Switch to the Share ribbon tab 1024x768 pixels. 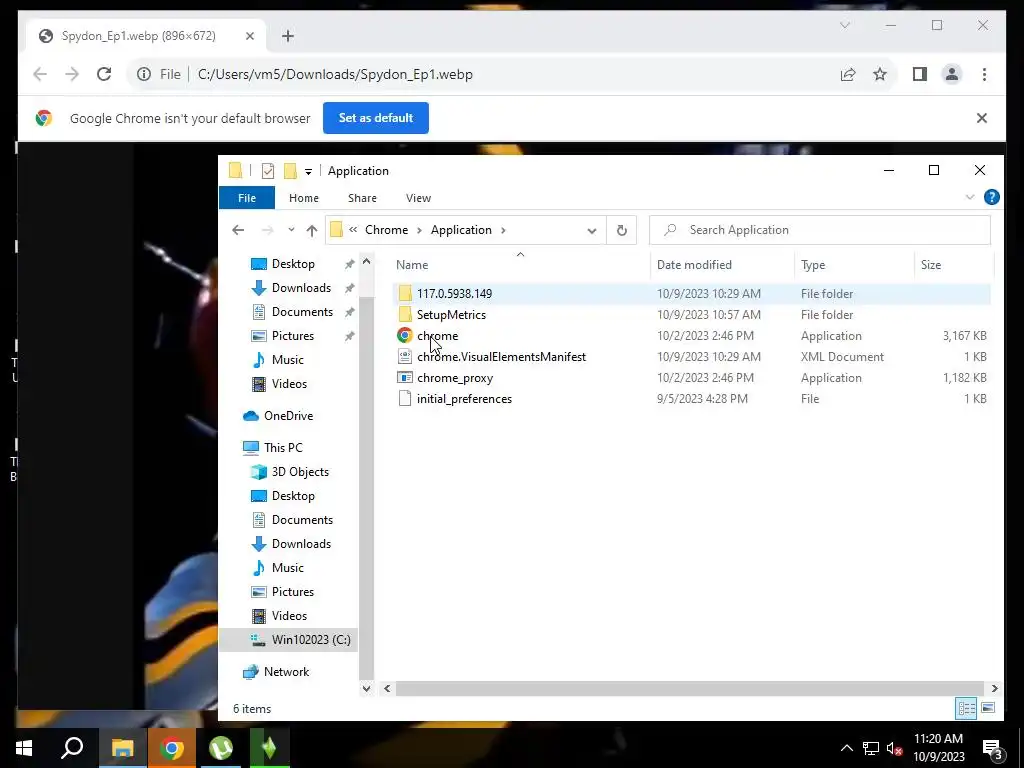(362, 198)
